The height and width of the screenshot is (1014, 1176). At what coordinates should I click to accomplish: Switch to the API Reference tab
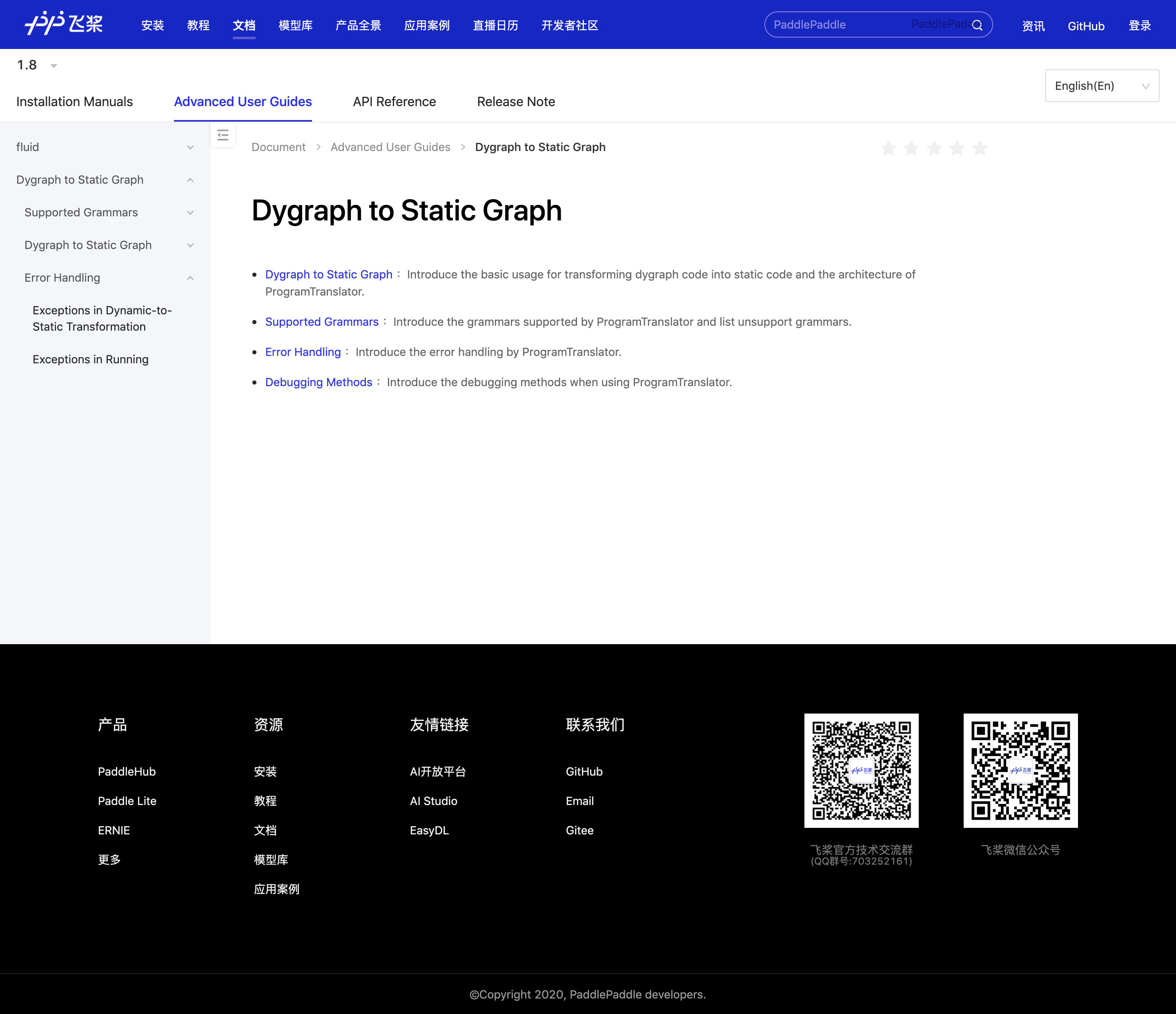[x=394, y=102]
